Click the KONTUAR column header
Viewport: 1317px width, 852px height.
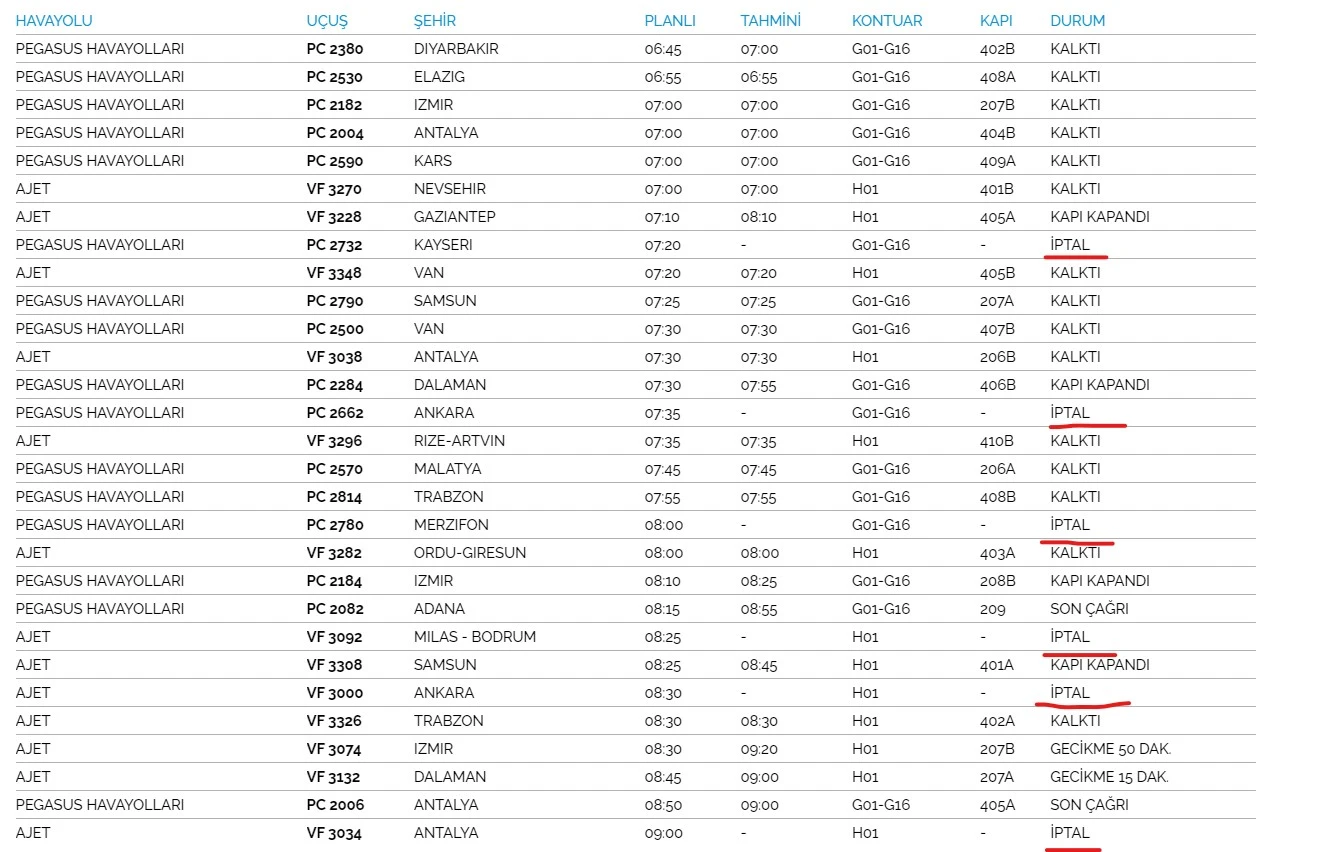pyautogui.click(x=886, y=20)
